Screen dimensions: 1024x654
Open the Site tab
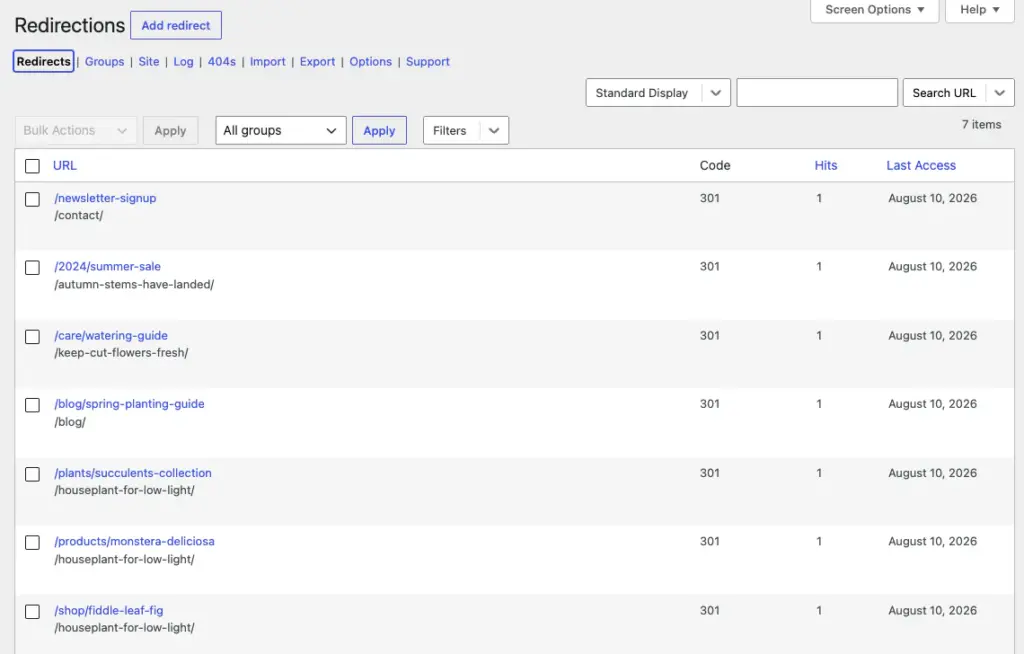click(149, 61)
